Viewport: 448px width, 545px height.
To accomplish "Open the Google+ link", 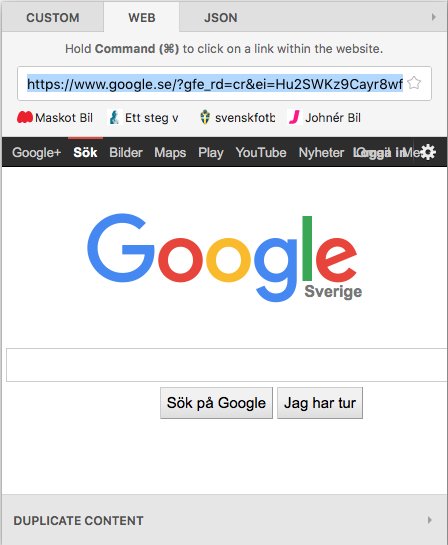I will 36,152.
